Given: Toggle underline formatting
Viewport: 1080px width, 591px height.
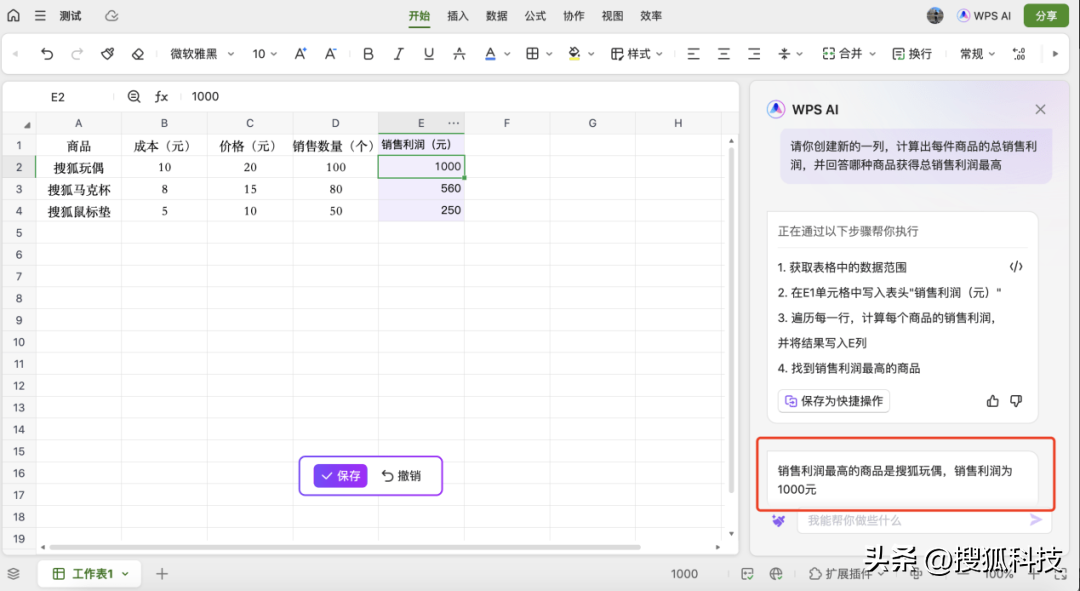Looking at the screenshot, I should [429, 54].
